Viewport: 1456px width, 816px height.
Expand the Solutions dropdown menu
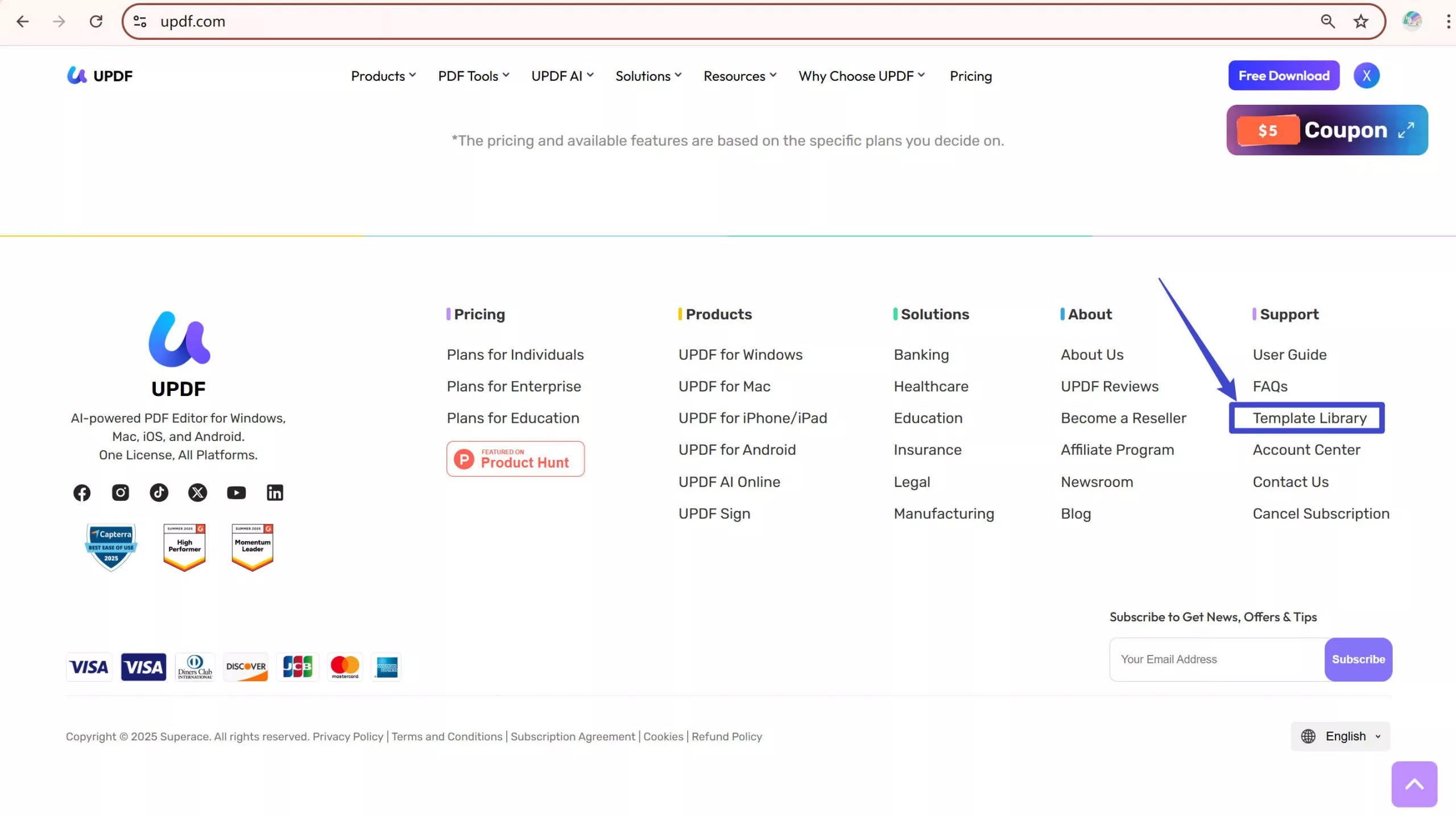648,76
